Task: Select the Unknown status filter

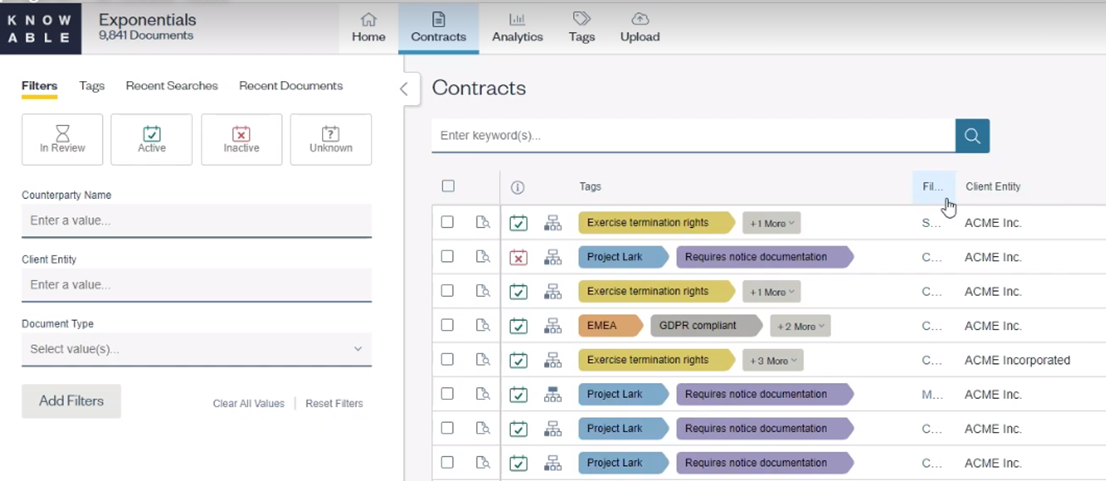Action: pos(330,139)
